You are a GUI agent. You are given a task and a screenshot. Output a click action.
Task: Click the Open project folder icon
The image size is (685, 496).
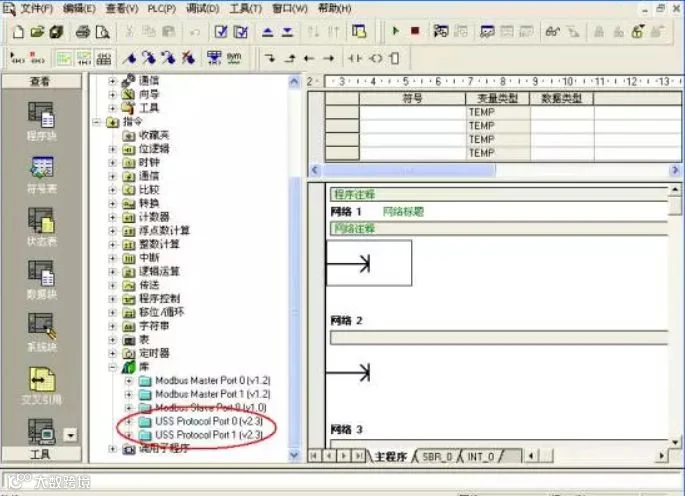37,31
